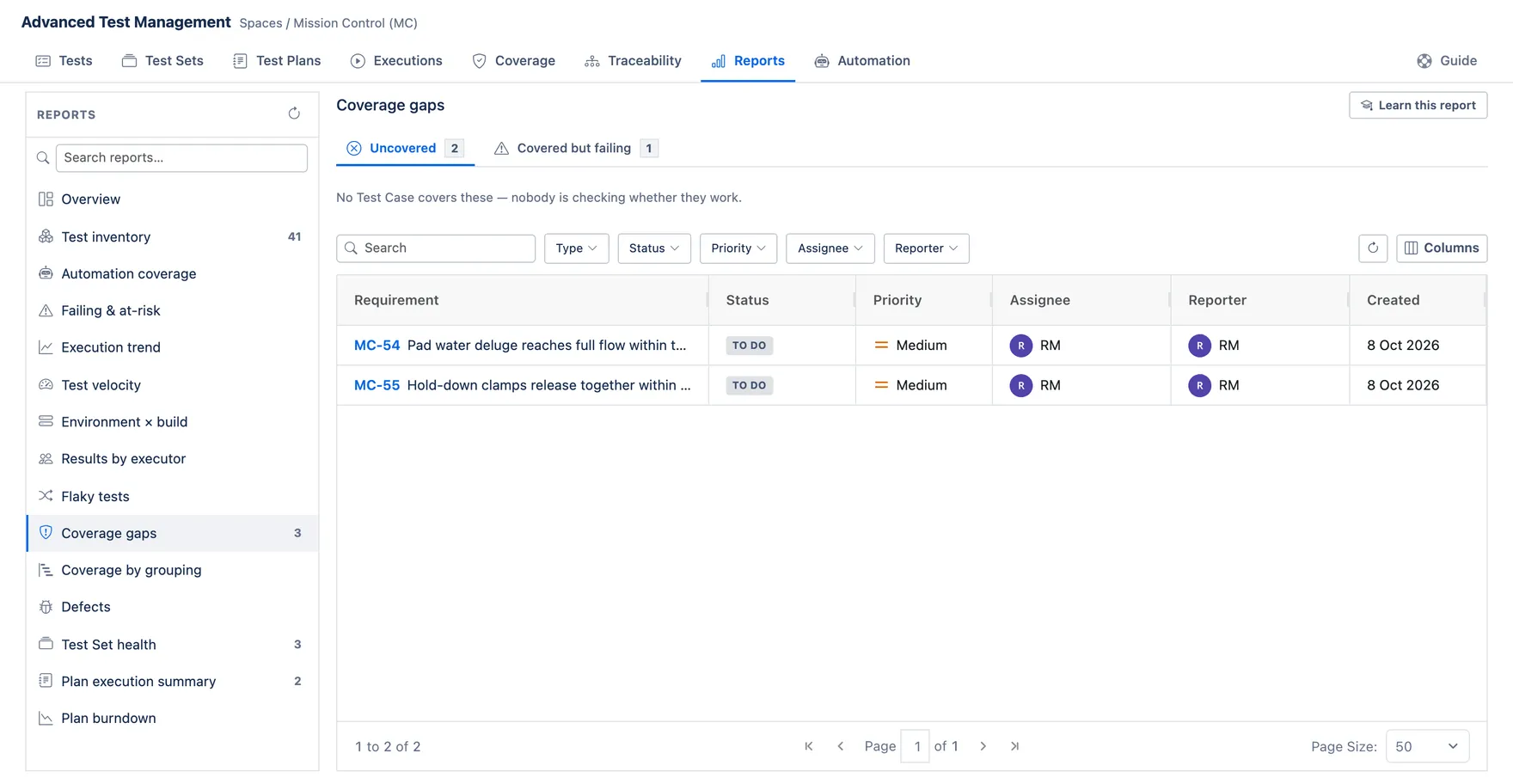Open Automation coverage report

coord(172,273)
